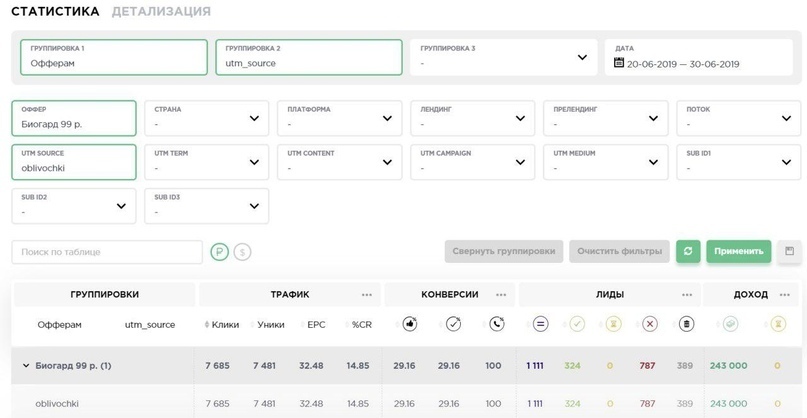Click the green refresh icon button
Screen dimensions: 807x418
point(688,252)
